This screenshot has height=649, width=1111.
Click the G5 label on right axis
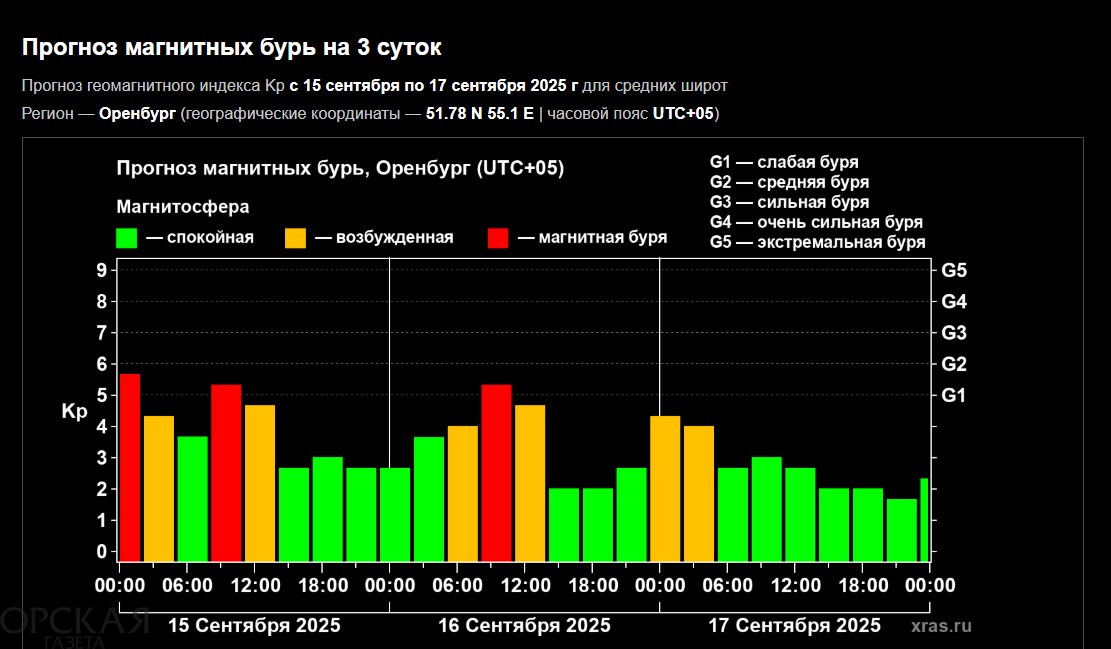tap(954, 270)
